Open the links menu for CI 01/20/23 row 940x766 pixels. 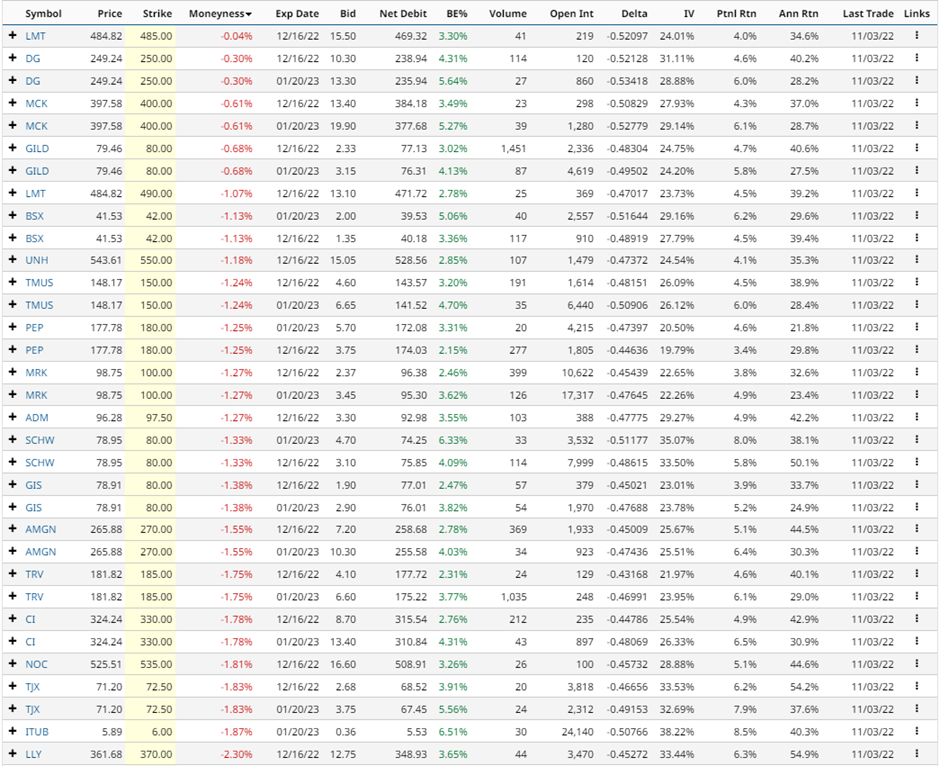pyautogui.click(x=917, y=641)
